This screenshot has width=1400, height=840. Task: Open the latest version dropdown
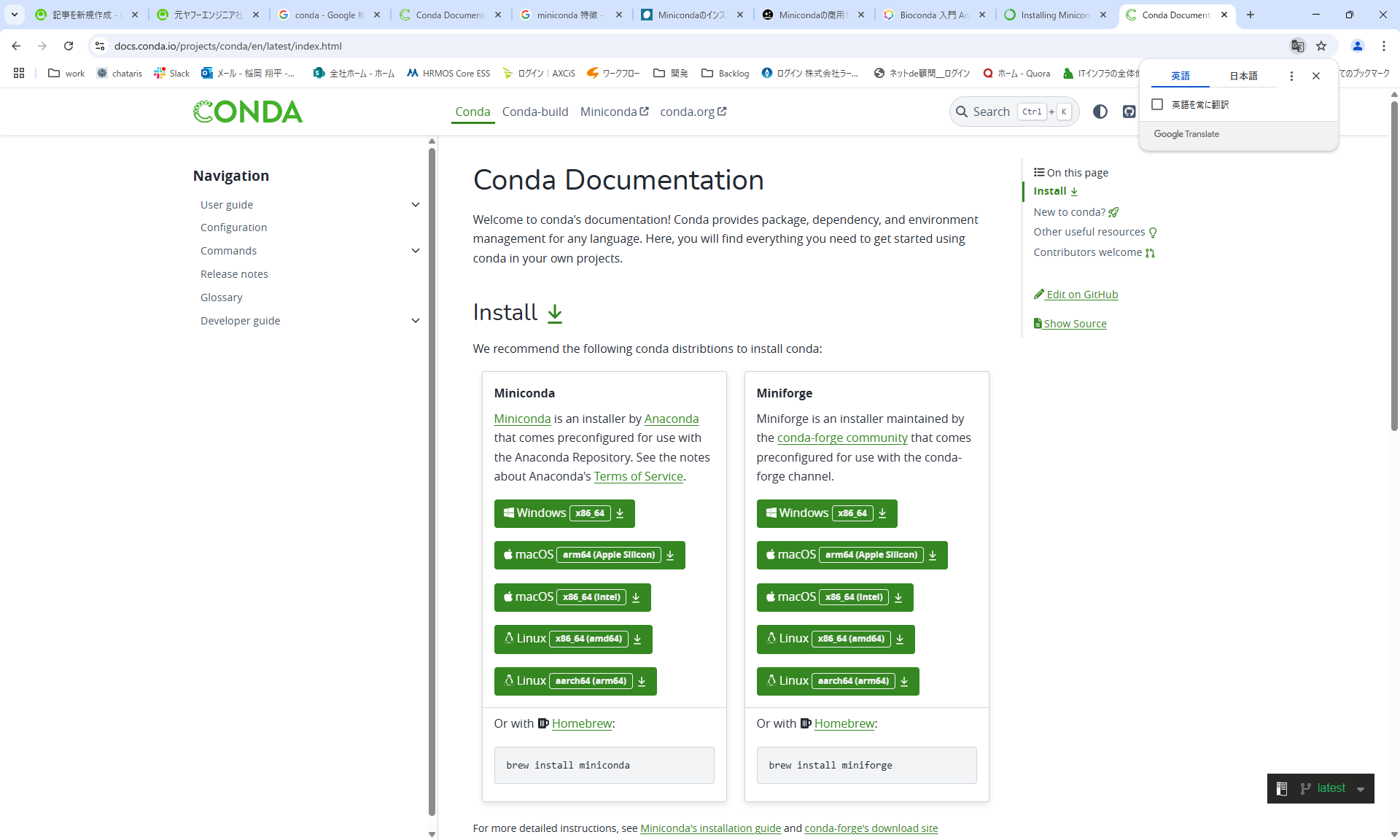pyautogui.click(x=1331, y=788)
